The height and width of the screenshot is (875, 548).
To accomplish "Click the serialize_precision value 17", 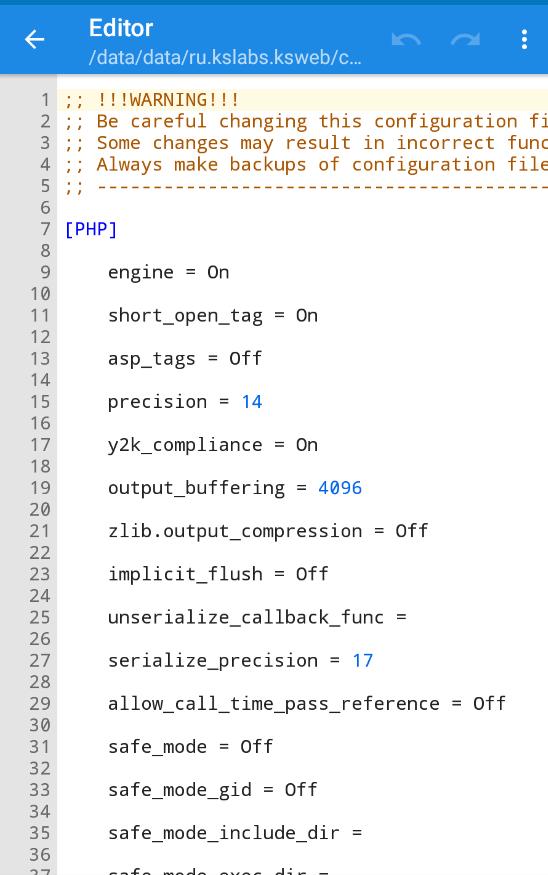I will click(x=362, y=661).
